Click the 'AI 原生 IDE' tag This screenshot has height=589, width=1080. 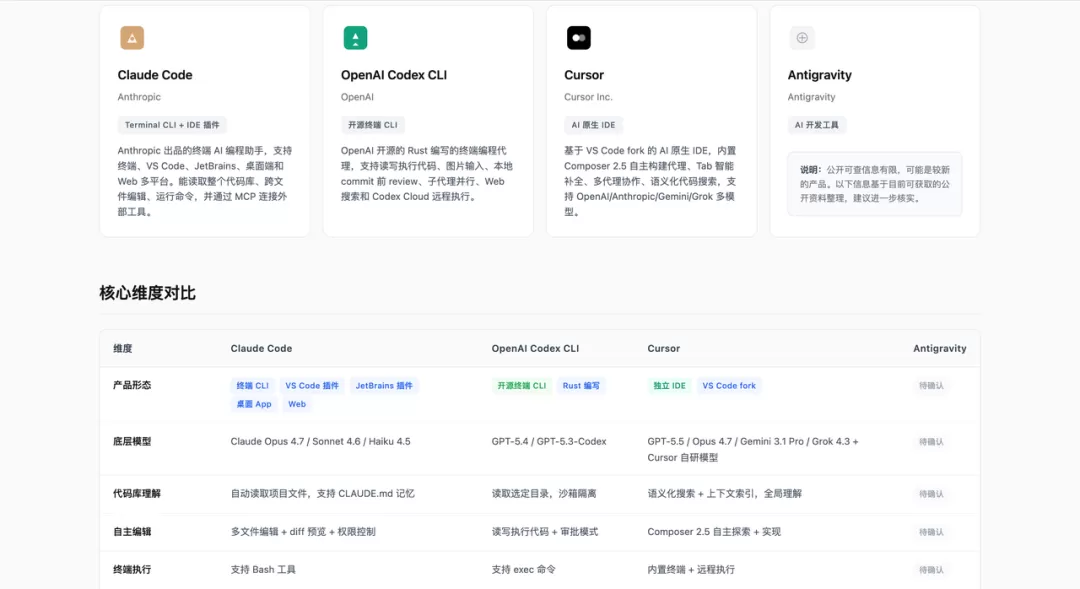[x=593, y=125]
